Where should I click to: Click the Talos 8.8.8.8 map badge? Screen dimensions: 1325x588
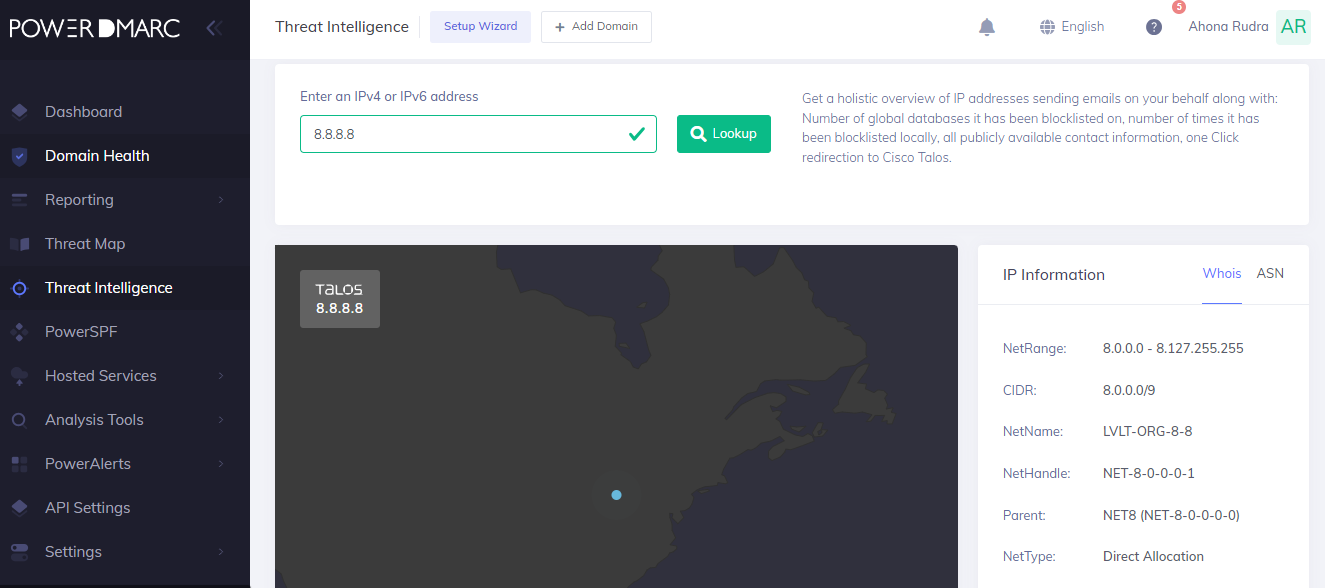(x=340, y=299)
